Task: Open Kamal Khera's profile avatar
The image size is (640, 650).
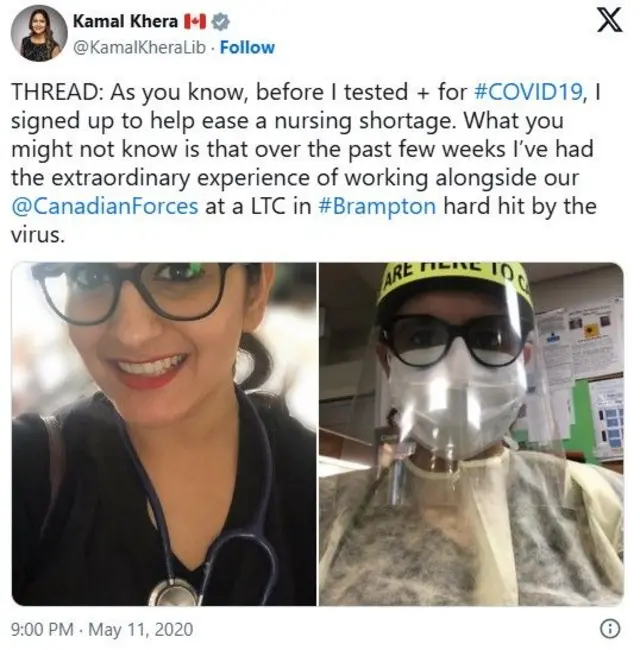Action: pos(39,34)
